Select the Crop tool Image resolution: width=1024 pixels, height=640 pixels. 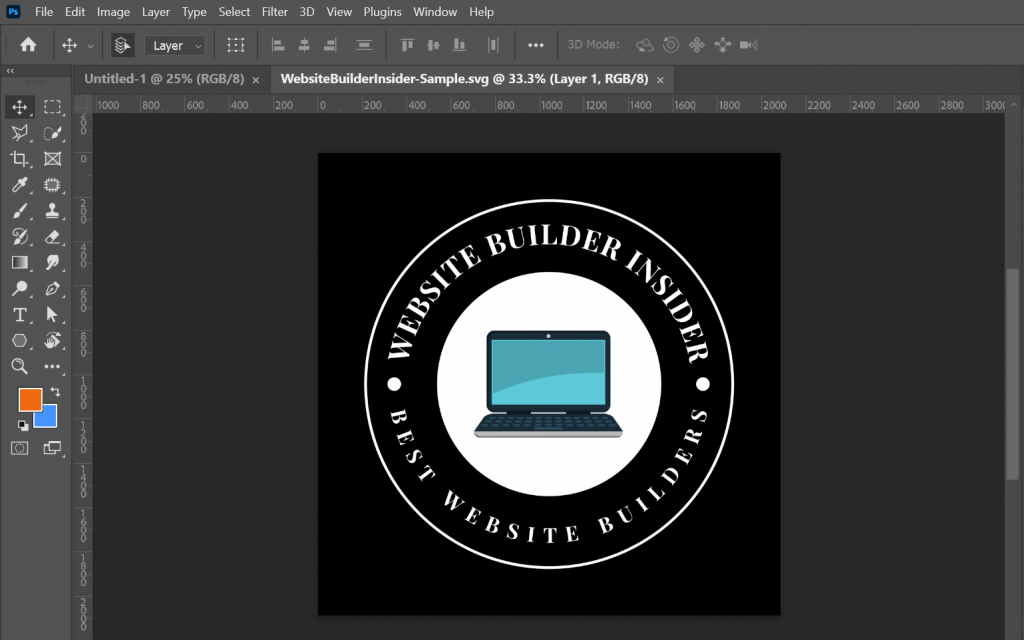[x=20, y=158]
